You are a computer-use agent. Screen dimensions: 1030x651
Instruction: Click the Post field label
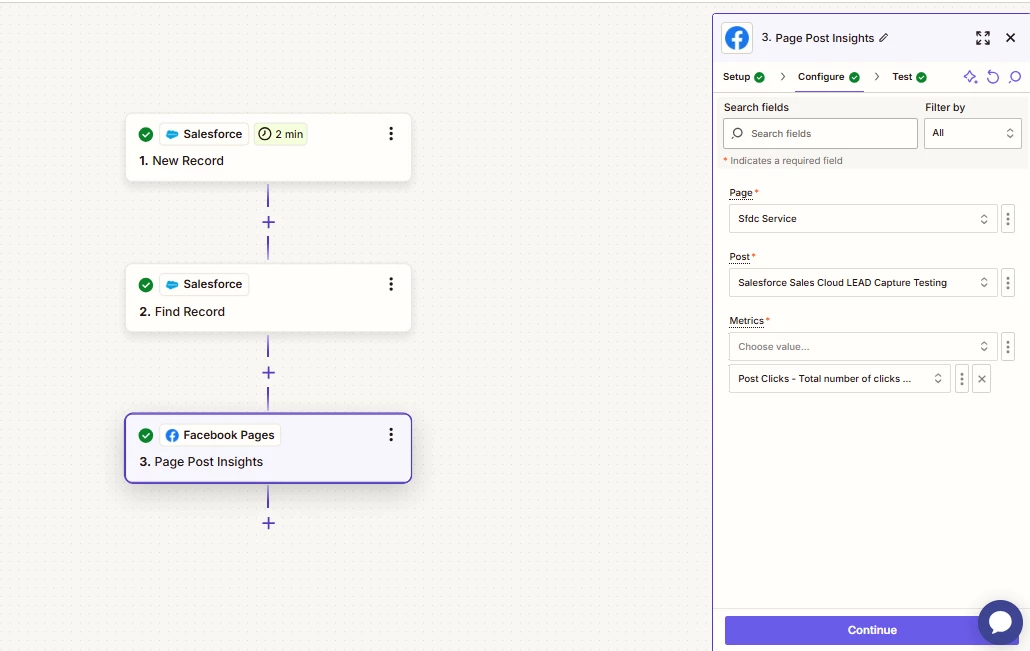point(740,257)
